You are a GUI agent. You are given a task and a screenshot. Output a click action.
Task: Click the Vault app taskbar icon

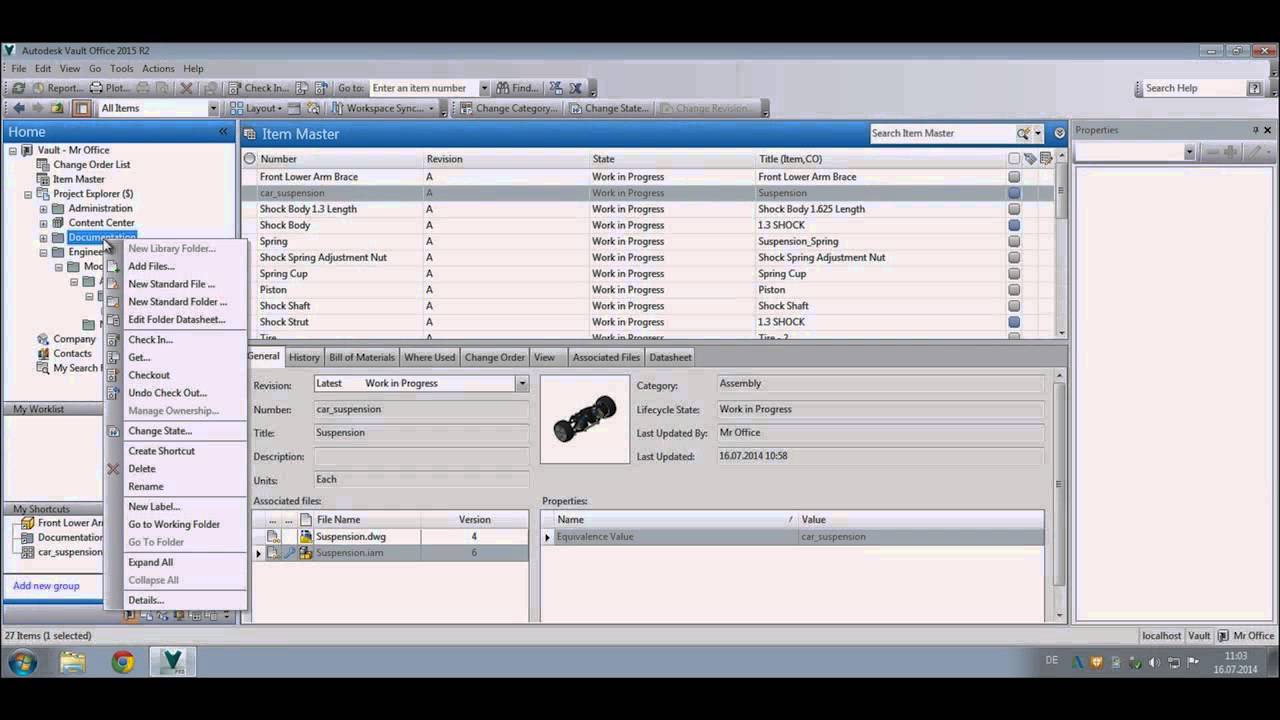[172, 661]
